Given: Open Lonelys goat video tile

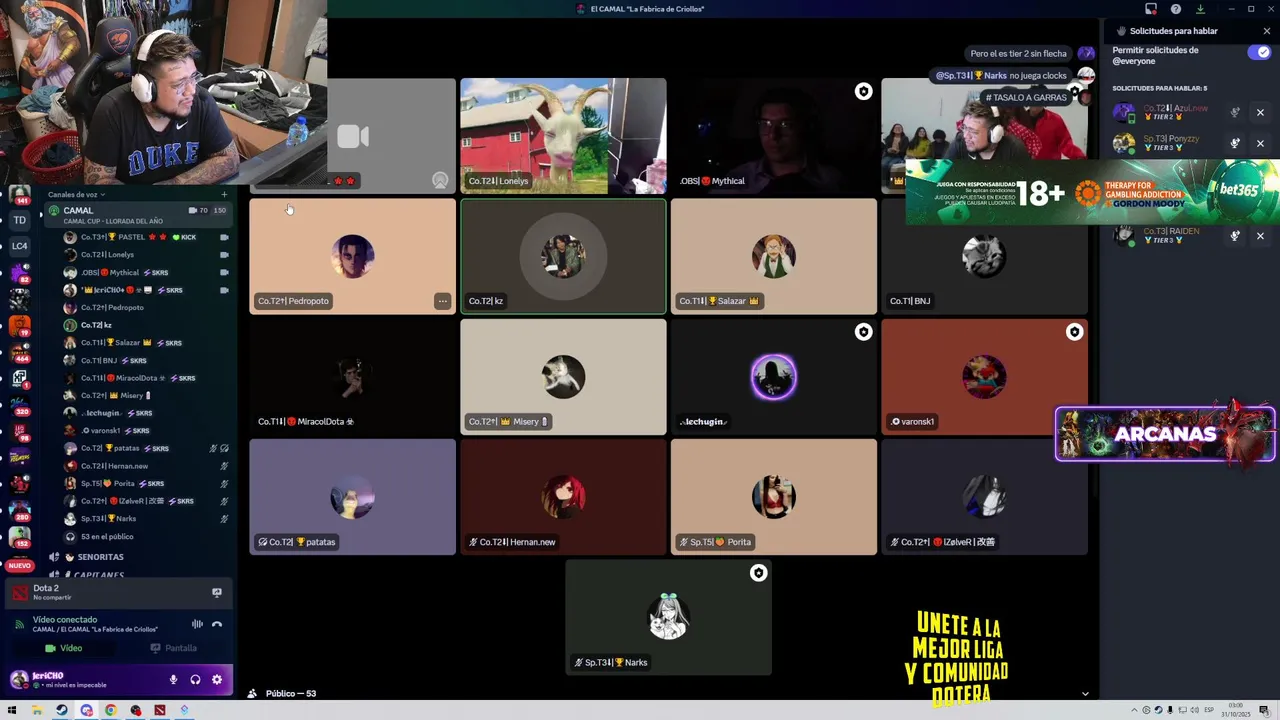Looking at the screenshot, I should tap(563, 136).
